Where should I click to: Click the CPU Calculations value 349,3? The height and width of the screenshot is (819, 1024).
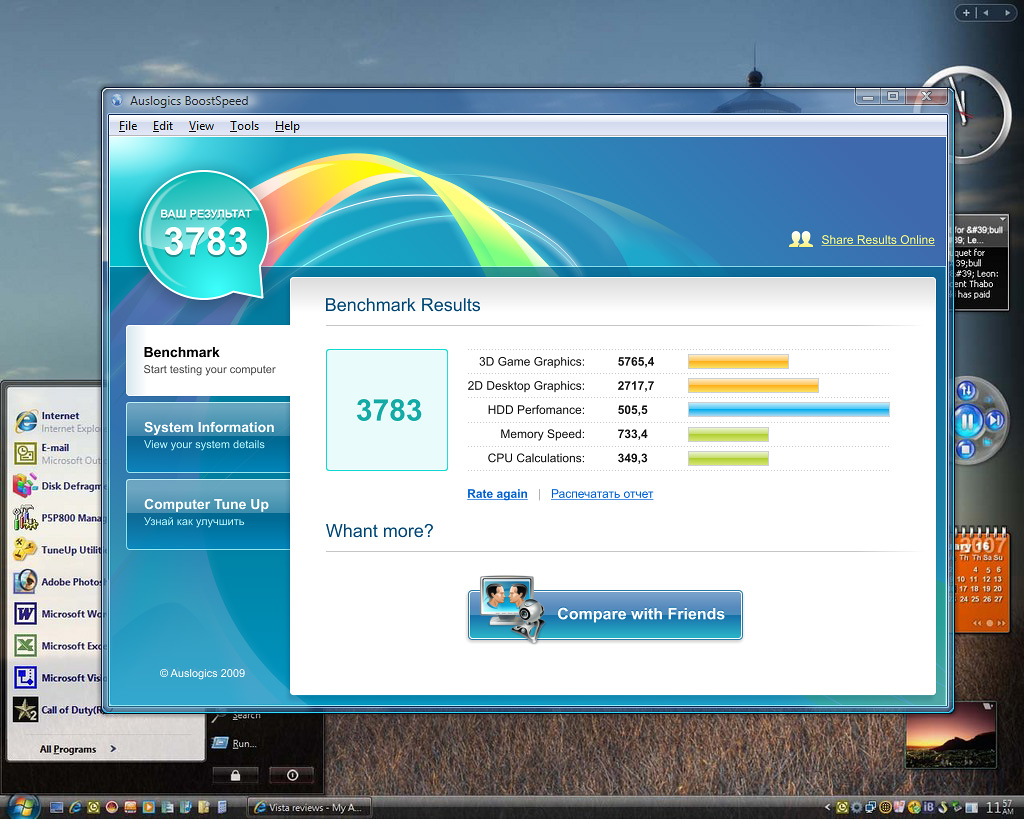632,458
